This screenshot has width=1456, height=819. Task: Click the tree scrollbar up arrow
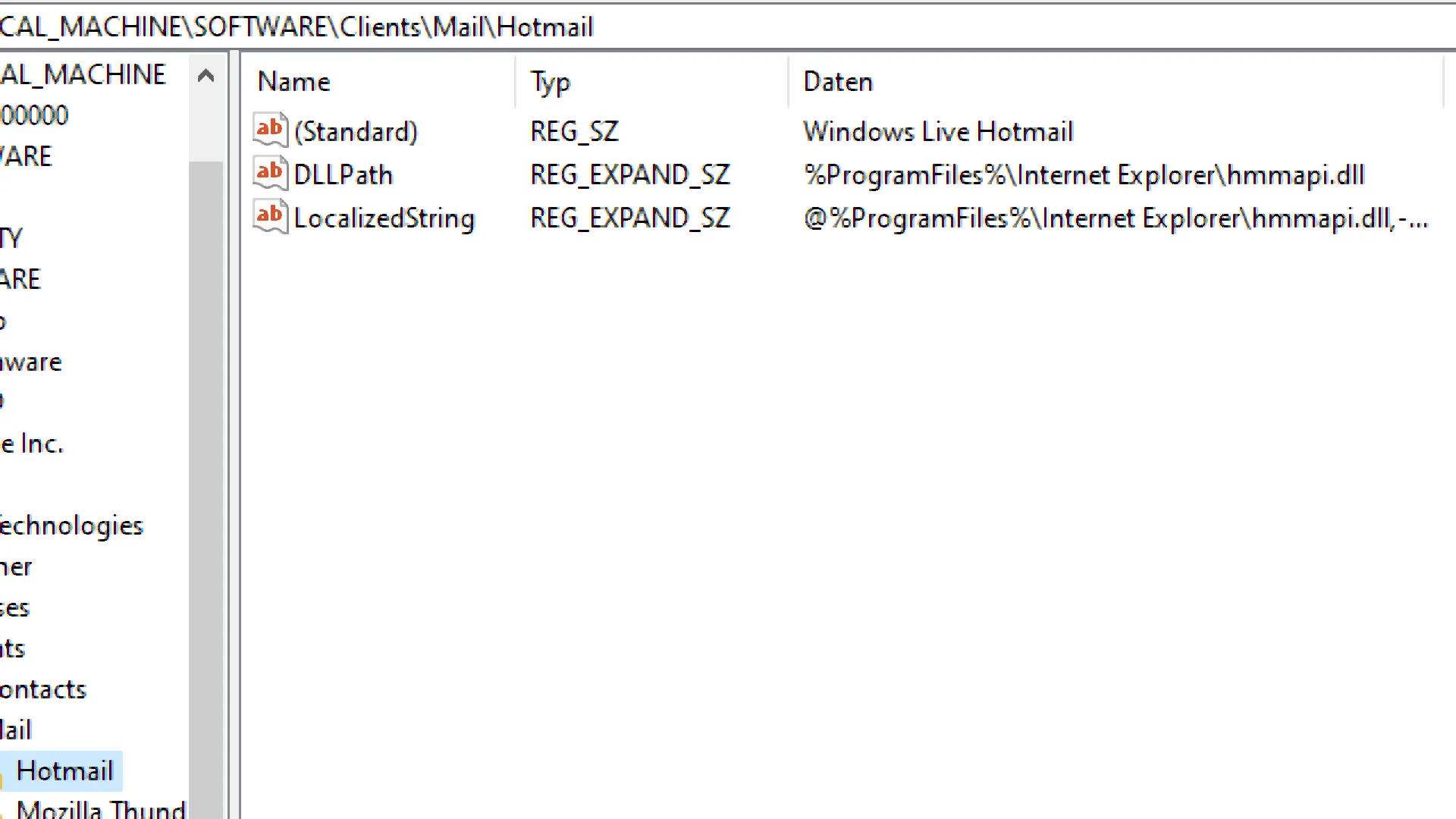(206, 75)
